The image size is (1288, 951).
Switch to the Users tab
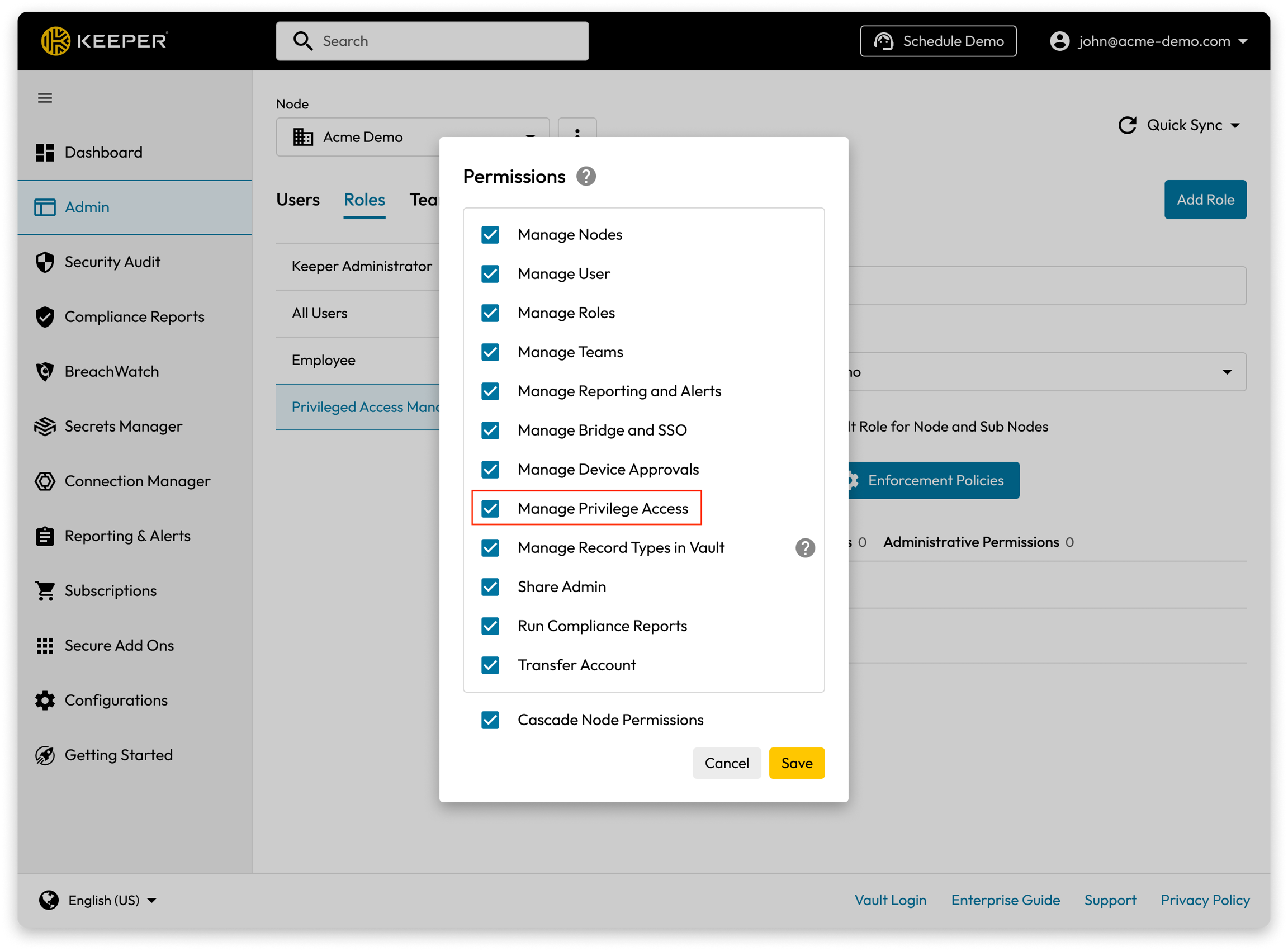(297, 200)
